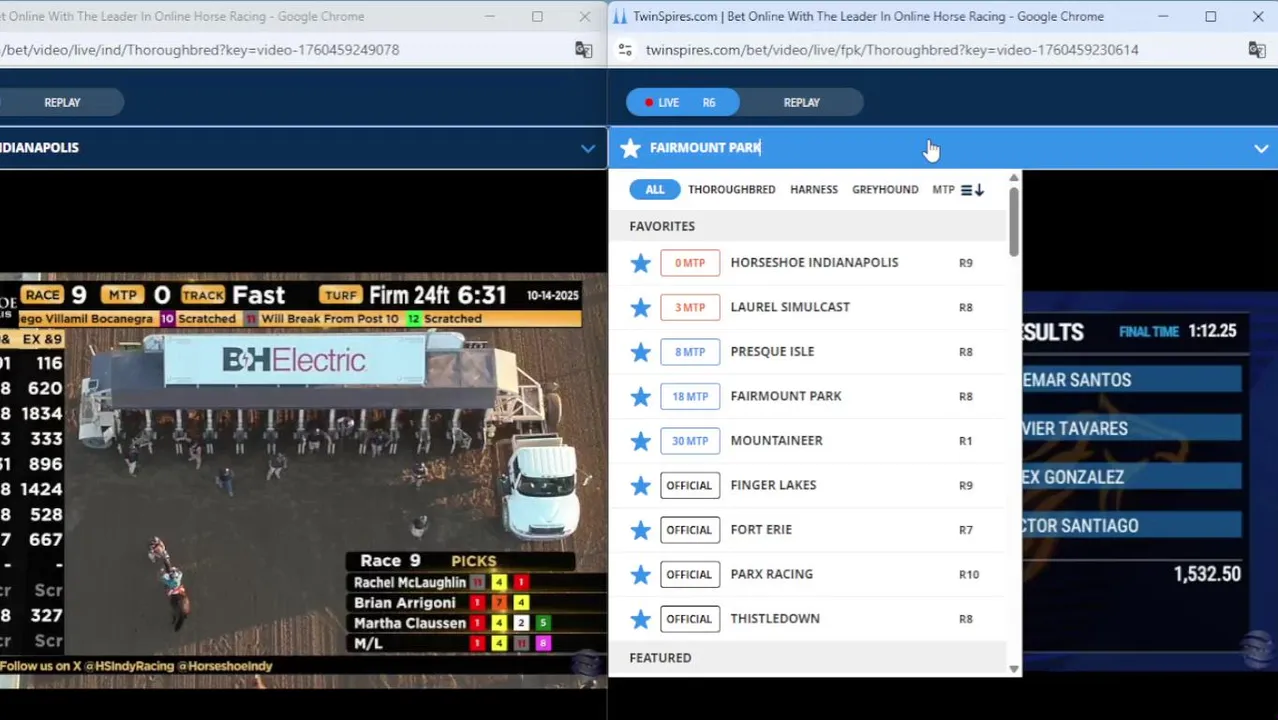Toggle the favorite star for Fort Erie
The height and width of the screenshot is (720, 1278).
[641, 530]
